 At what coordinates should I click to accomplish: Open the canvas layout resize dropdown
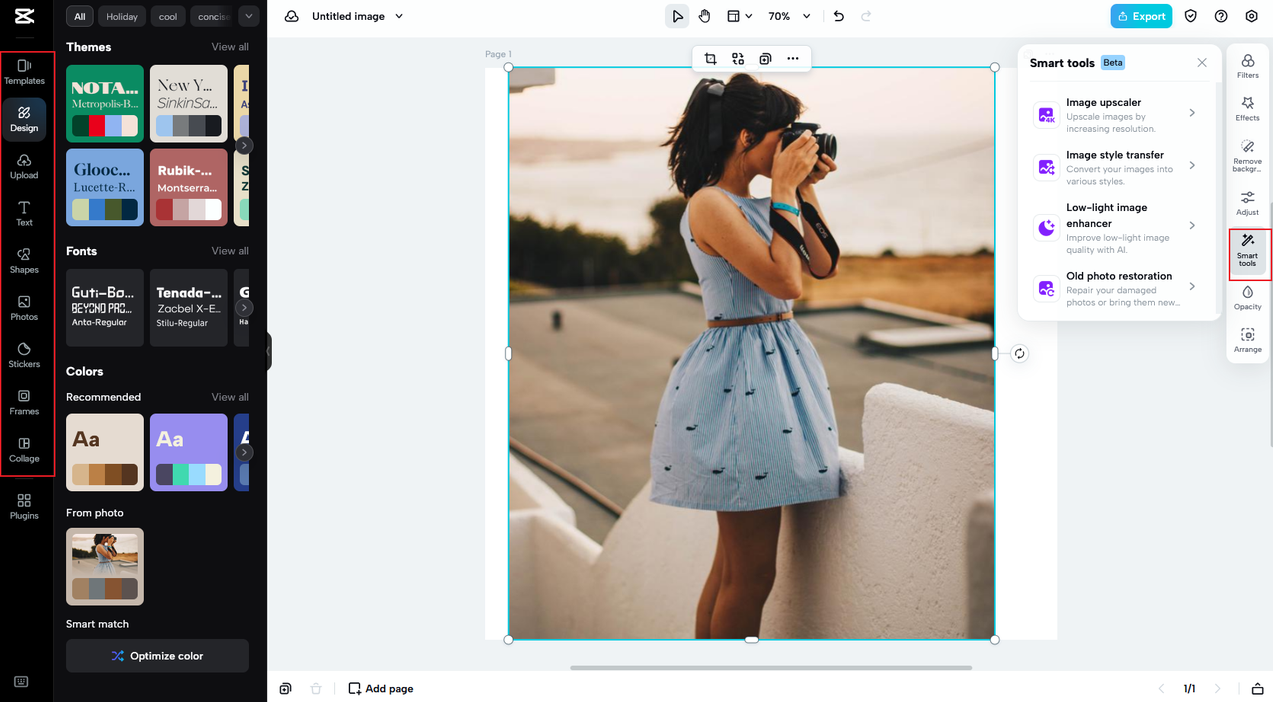tap(739, 16)
